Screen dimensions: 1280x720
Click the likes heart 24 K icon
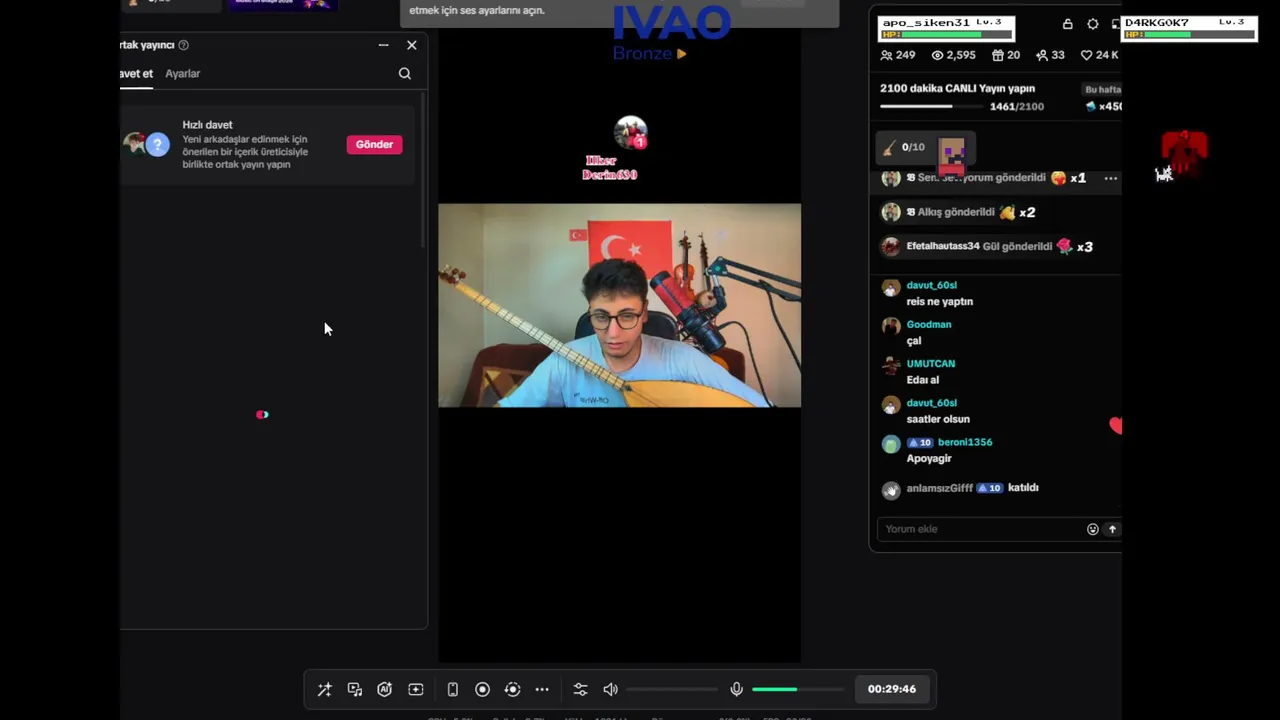(1087, 55)
